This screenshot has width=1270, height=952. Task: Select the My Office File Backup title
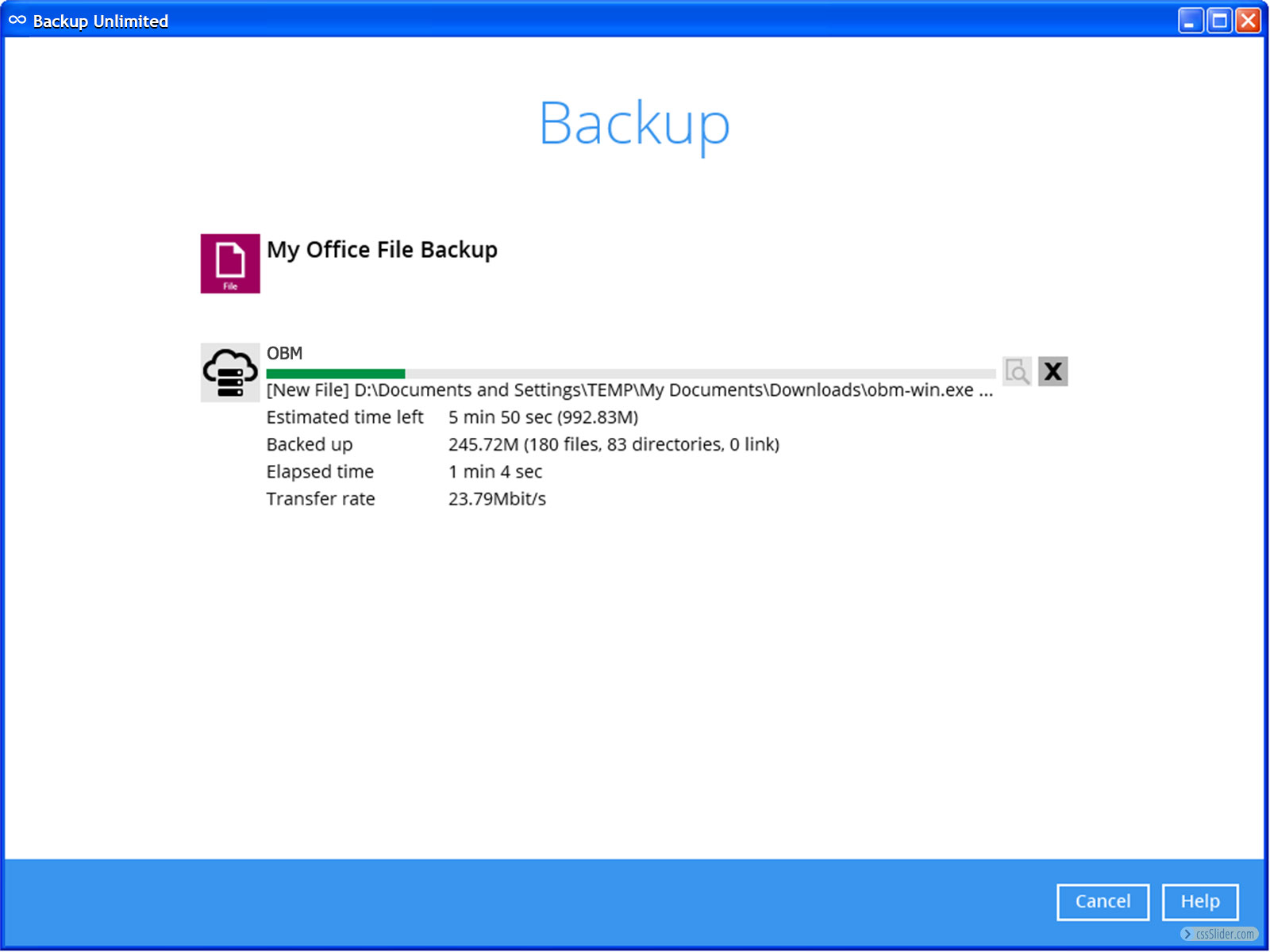click(x=382, y=250)
